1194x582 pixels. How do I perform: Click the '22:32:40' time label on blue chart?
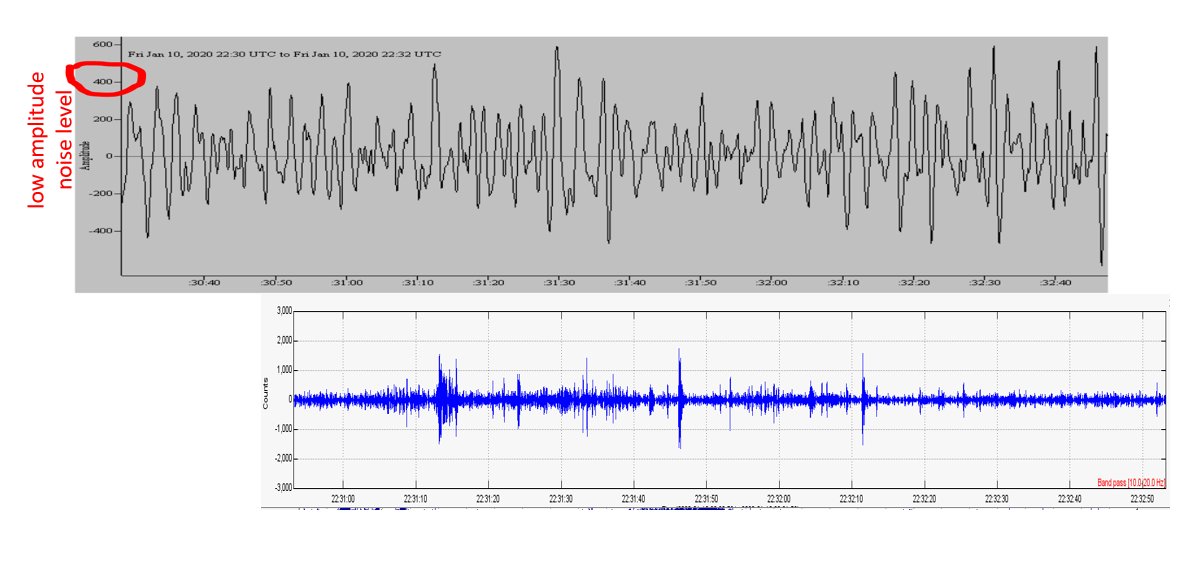pos(1070,499)
